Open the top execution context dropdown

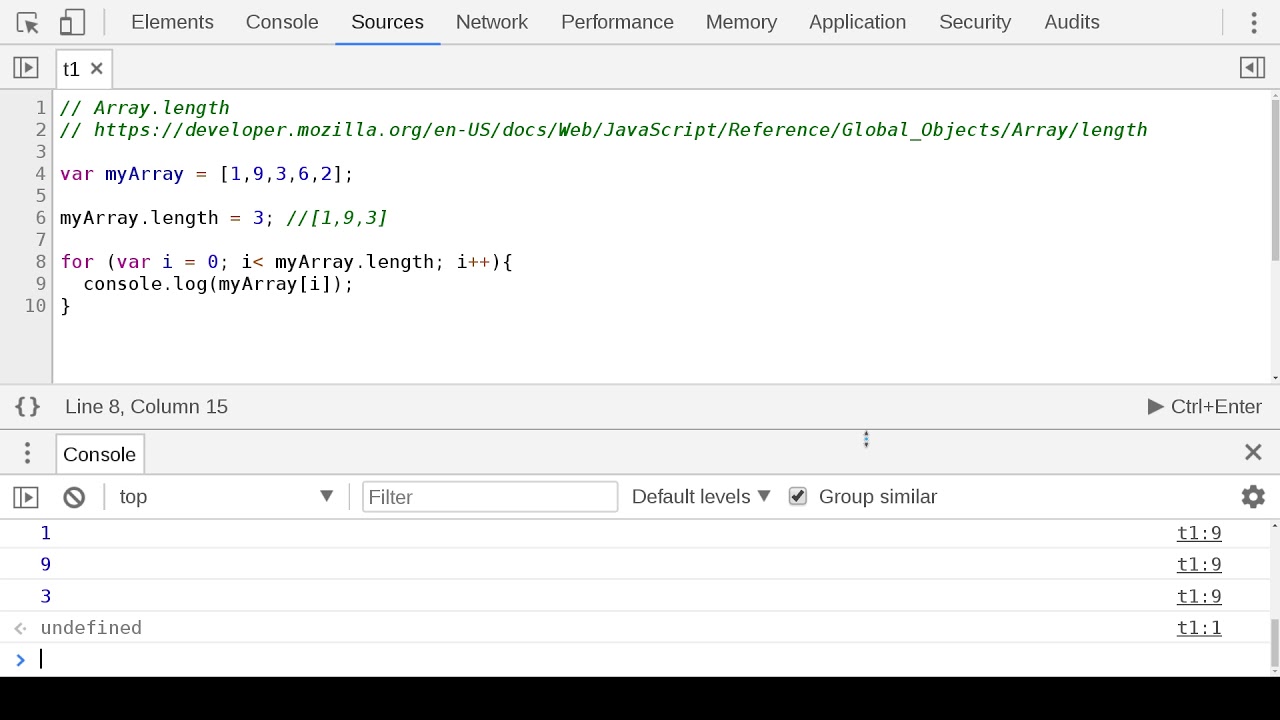pos(226,496)
